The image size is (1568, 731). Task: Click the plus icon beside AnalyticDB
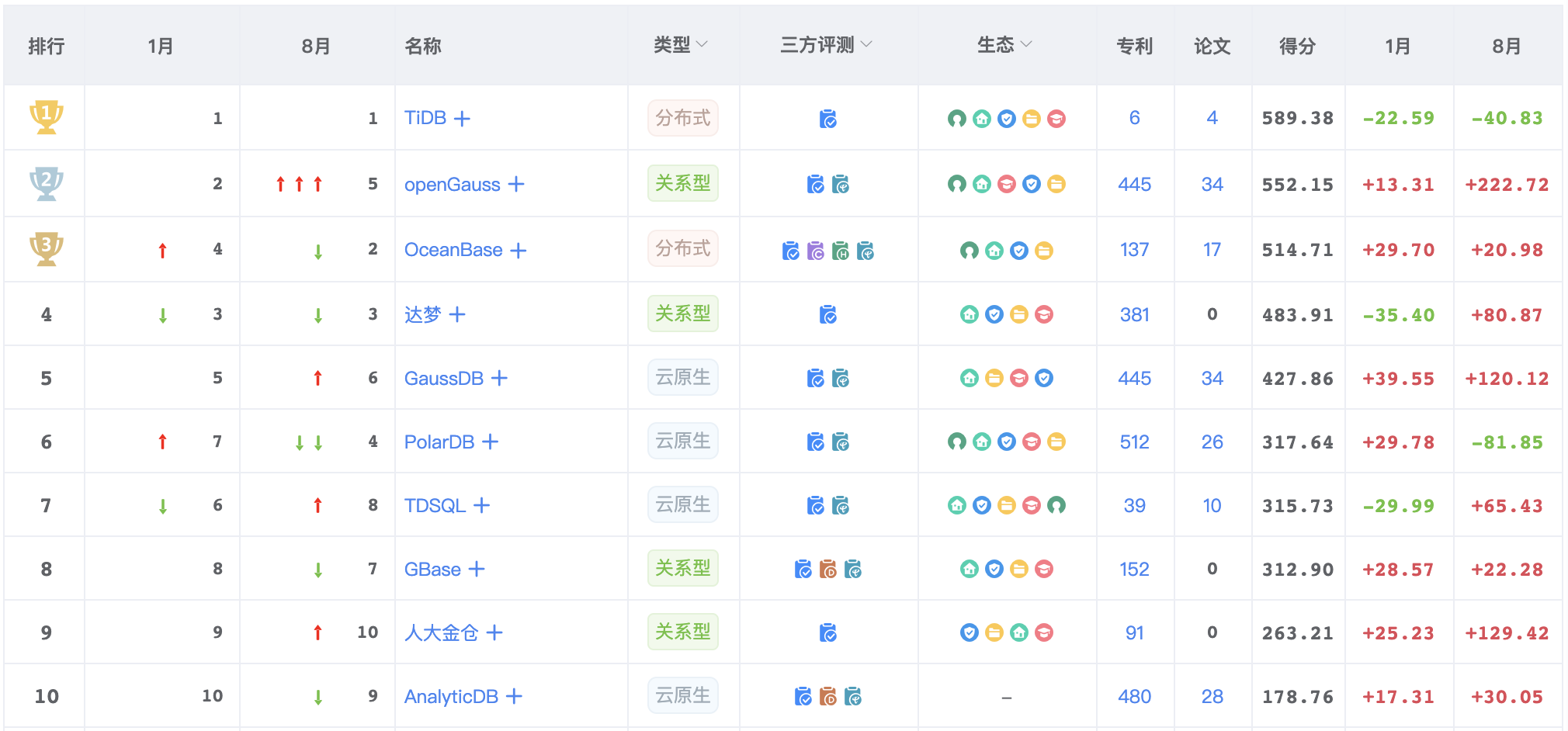pyautogui.click(x=514, y=697)
